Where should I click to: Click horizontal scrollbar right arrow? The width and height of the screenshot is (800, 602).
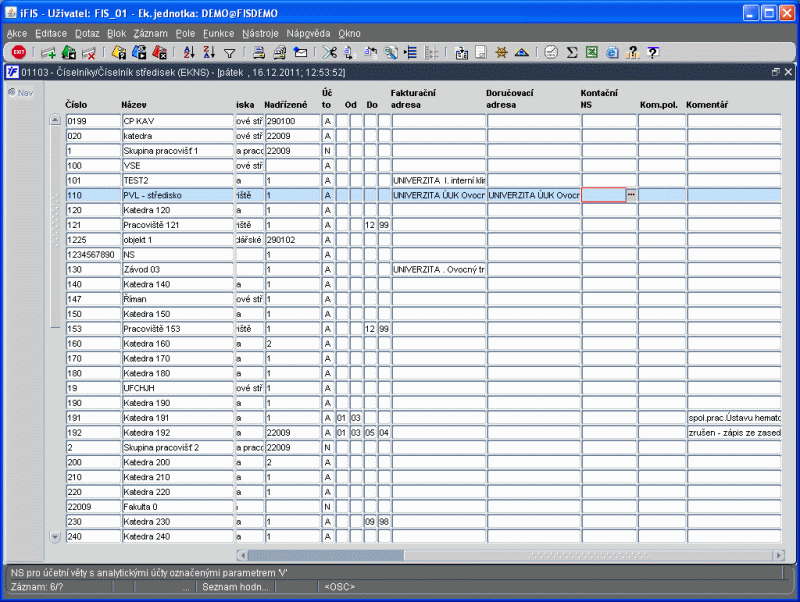779,555
